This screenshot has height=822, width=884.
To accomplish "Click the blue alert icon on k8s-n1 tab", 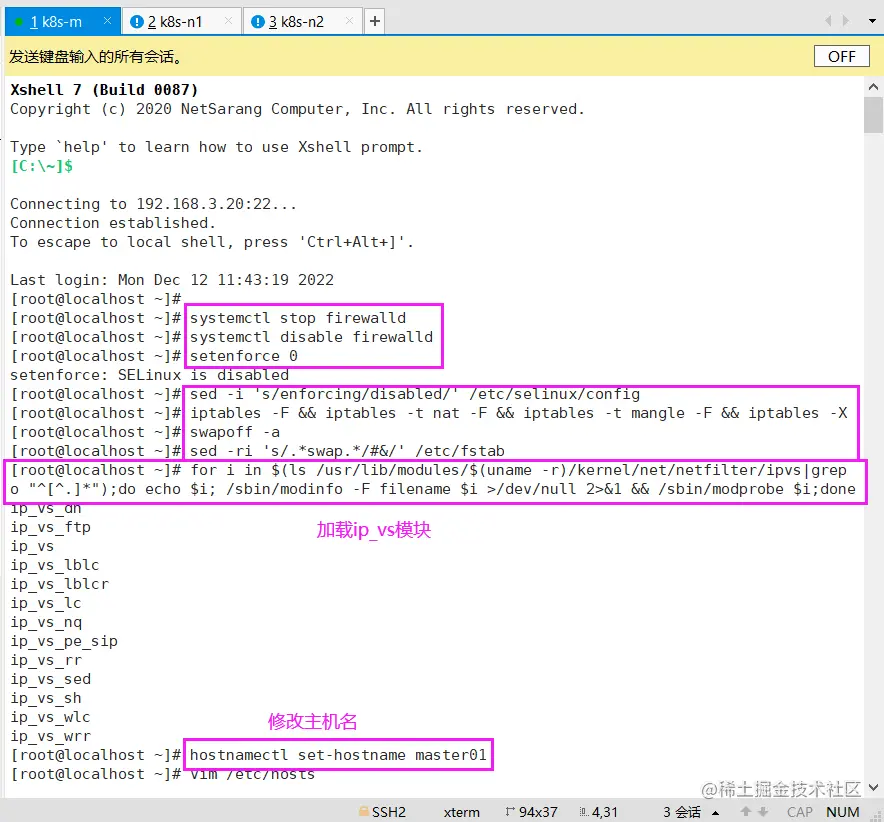I will (136, 22).
